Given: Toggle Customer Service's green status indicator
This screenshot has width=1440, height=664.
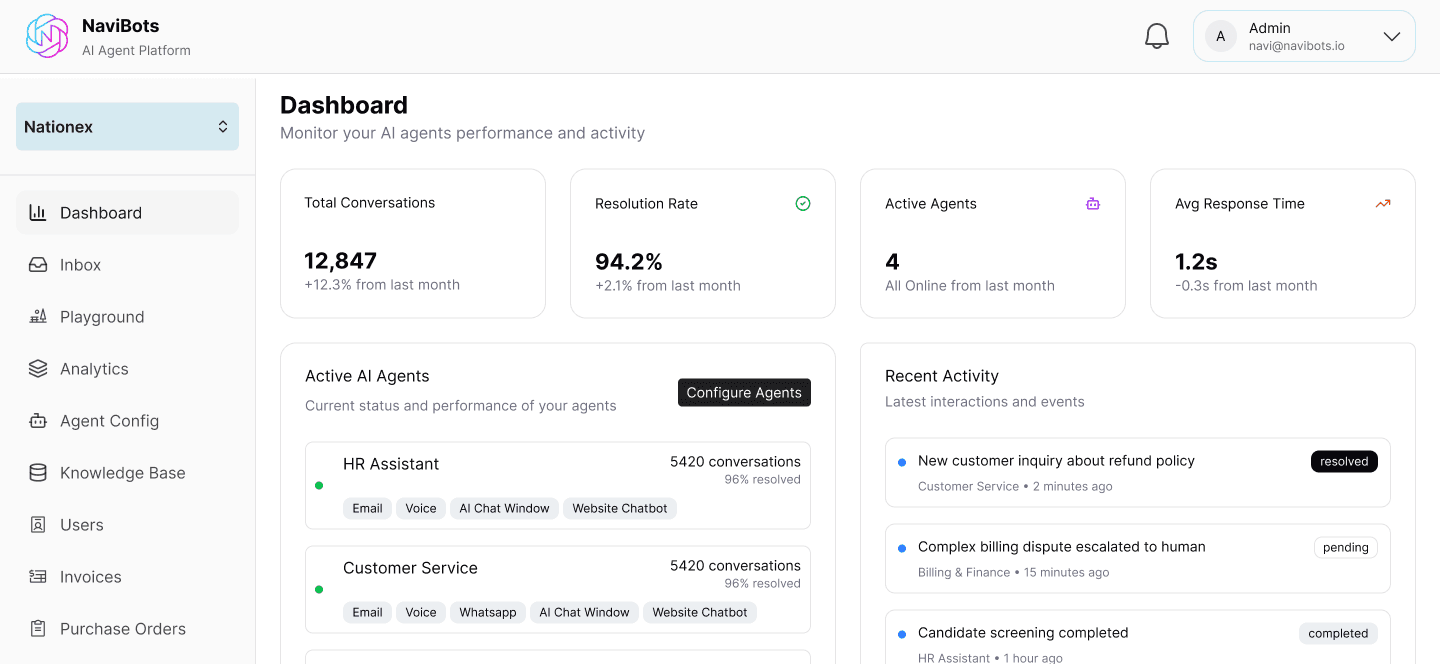Looking at the screenshot, I should click(x=320, y=589).
